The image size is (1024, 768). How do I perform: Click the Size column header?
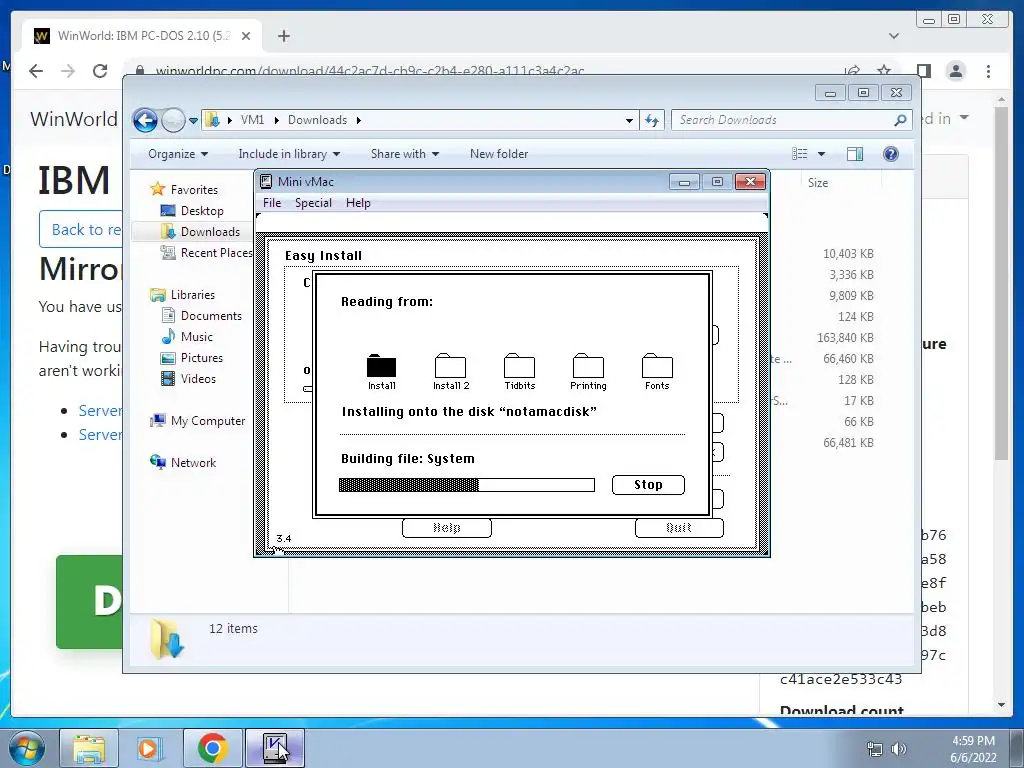[x=818, y=183]
